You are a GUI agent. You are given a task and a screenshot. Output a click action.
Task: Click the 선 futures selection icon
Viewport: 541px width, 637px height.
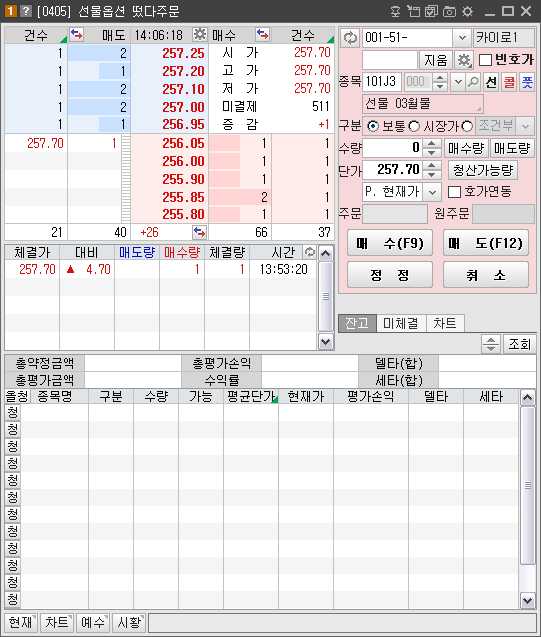coord(491,82)
